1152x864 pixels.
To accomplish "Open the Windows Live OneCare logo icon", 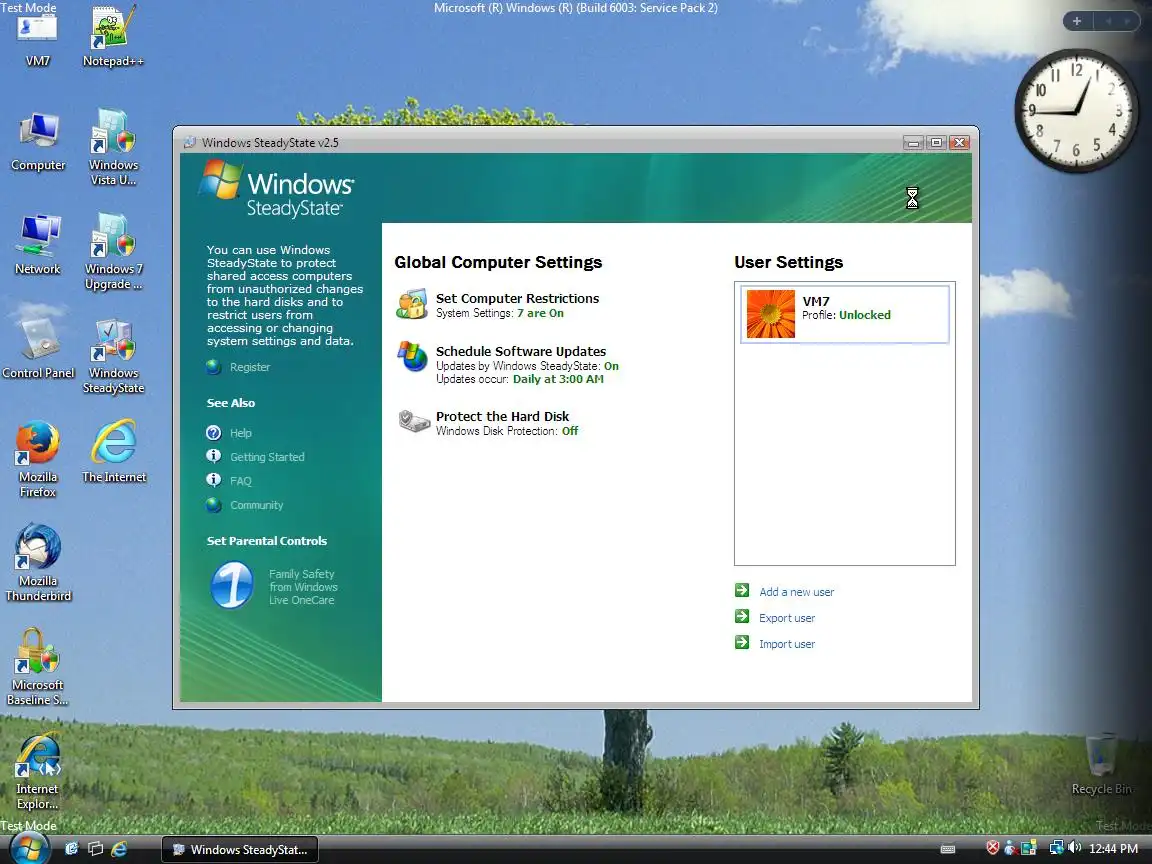I will pyautogui.click(x=232, y=586).
